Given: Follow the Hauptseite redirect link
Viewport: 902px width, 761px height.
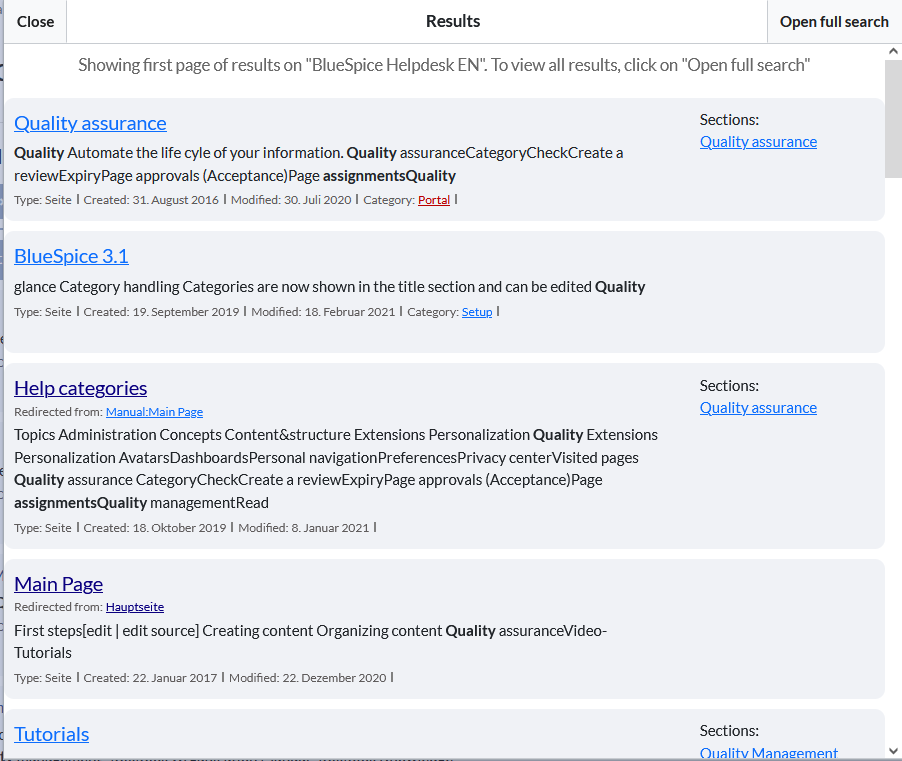Looking at the screenshot, I should pyautogui.click(x=135, y=607).
